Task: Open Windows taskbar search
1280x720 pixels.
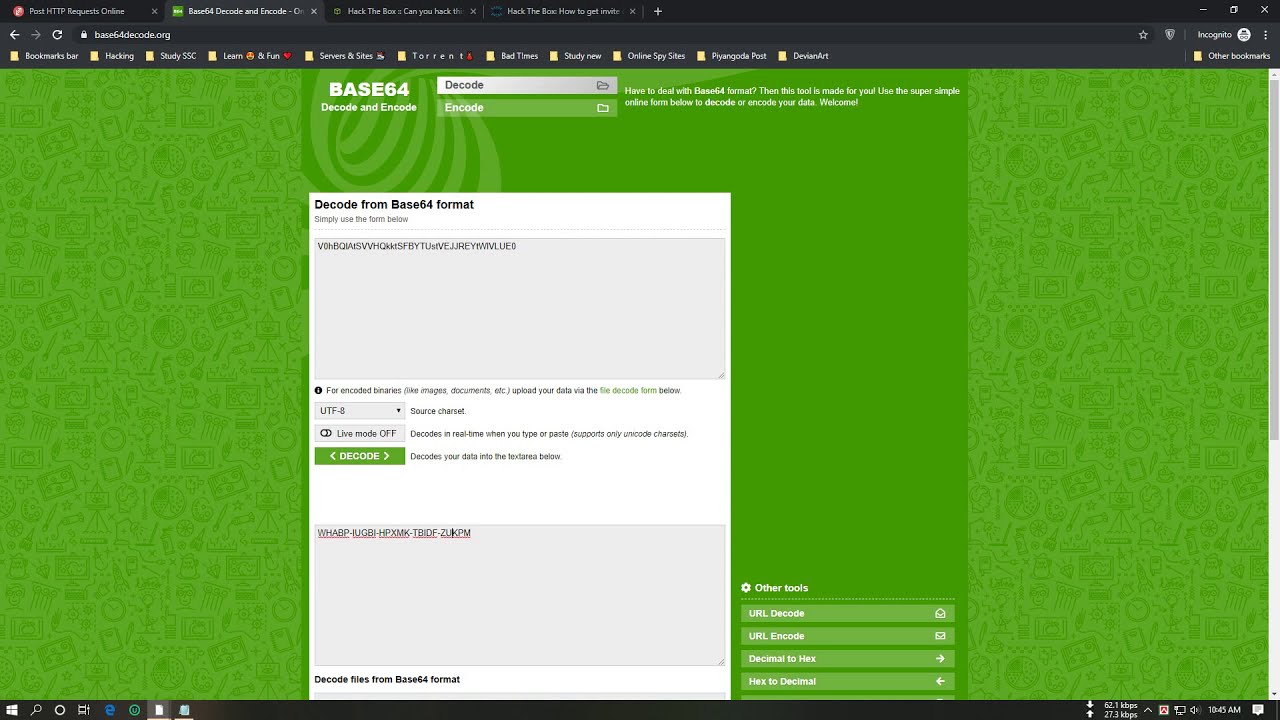Action: click(36, 710)
